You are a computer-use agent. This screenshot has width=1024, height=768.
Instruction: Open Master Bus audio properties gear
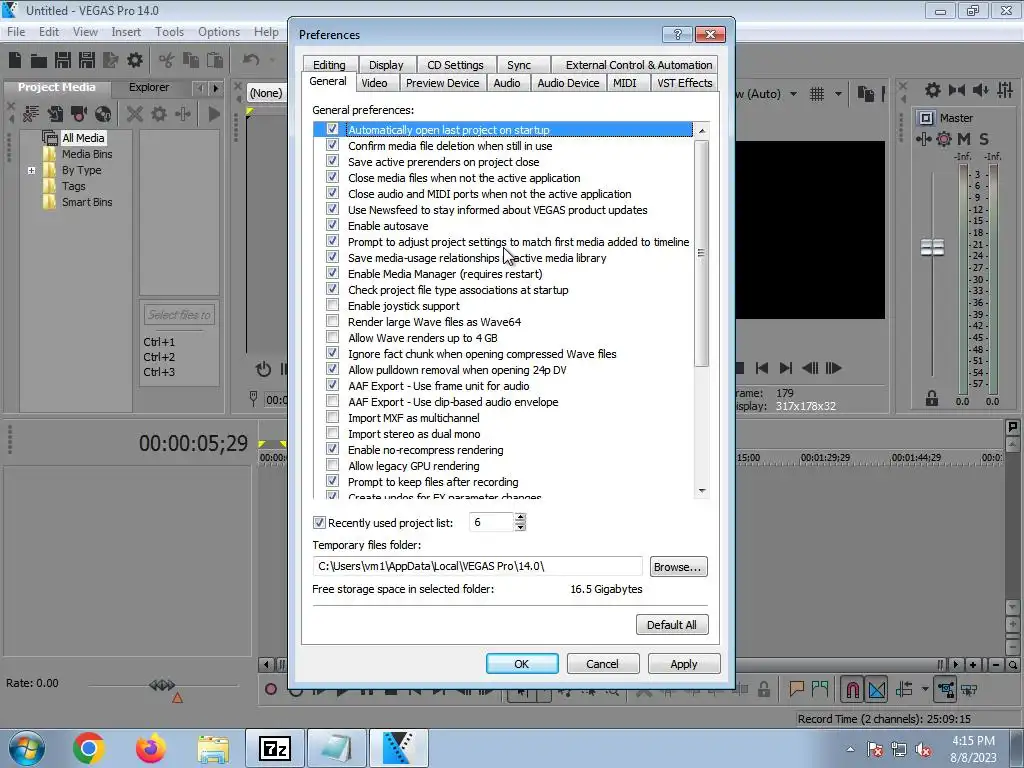pyautogui.click(x=933, y=90)
